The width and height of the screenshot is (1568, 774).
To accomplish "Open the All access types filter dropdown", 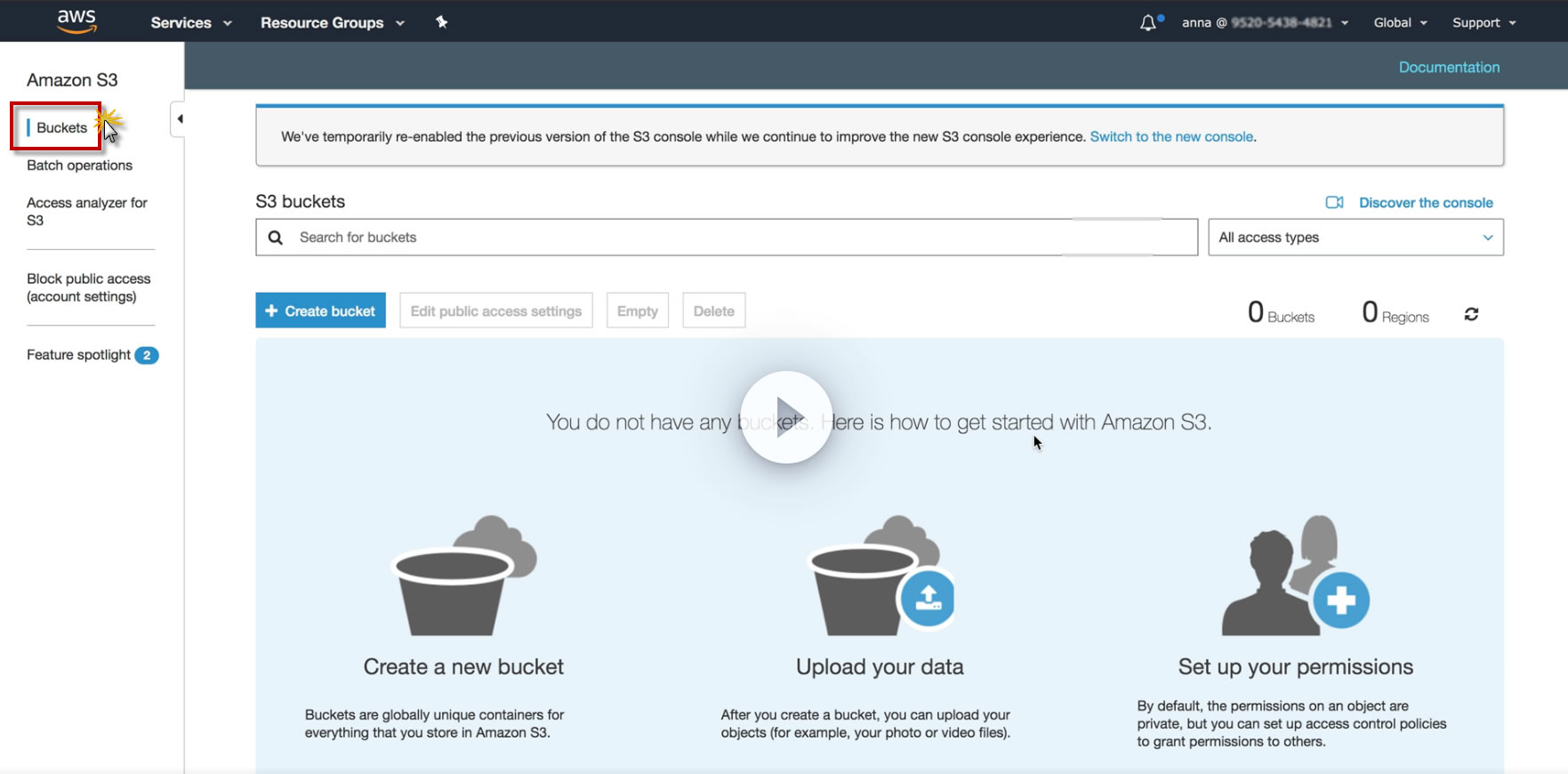I will [x=1355, y=238].
